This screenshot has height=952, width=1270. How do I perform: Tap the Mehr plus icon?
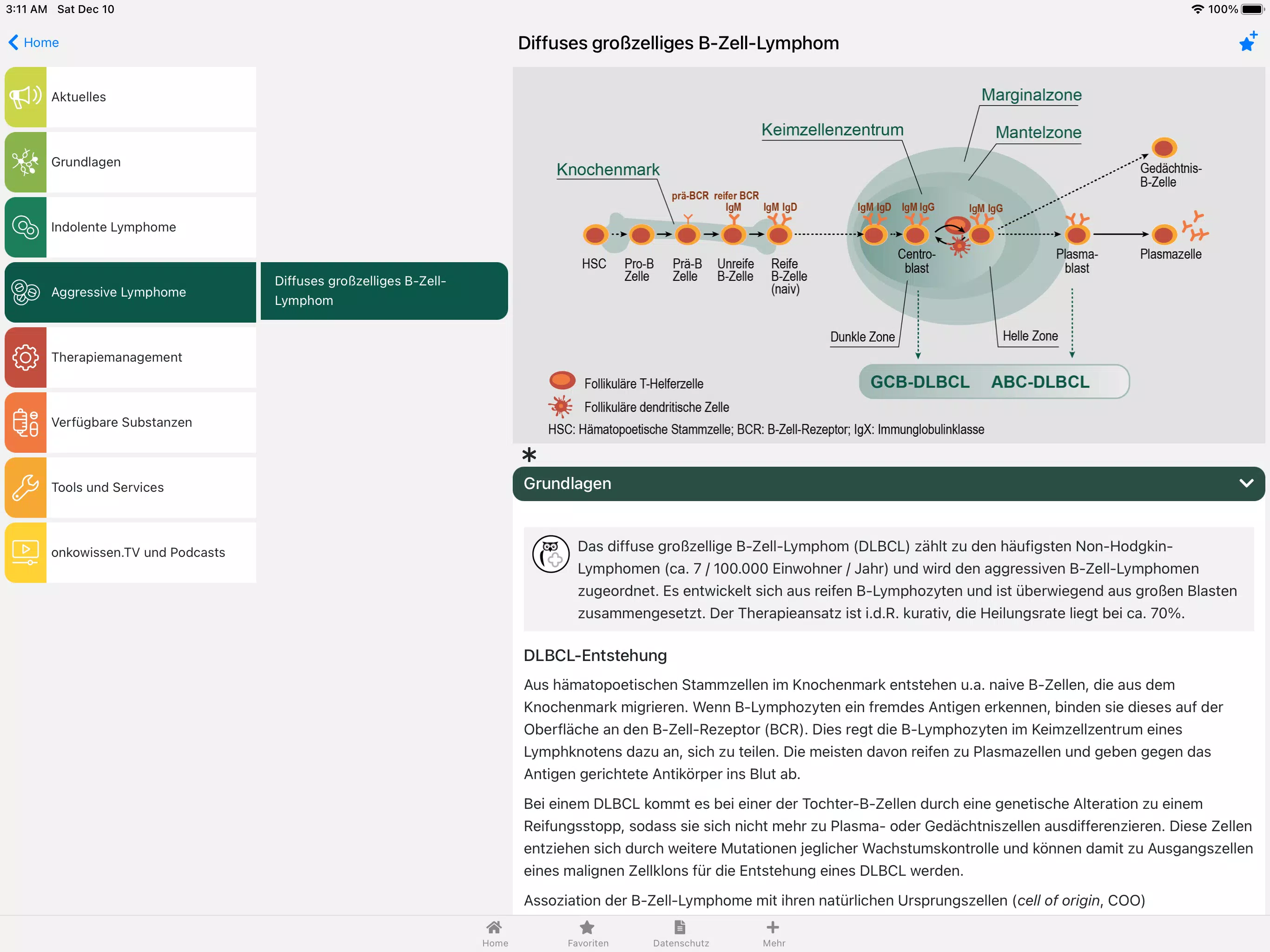[x=774, y=927]
